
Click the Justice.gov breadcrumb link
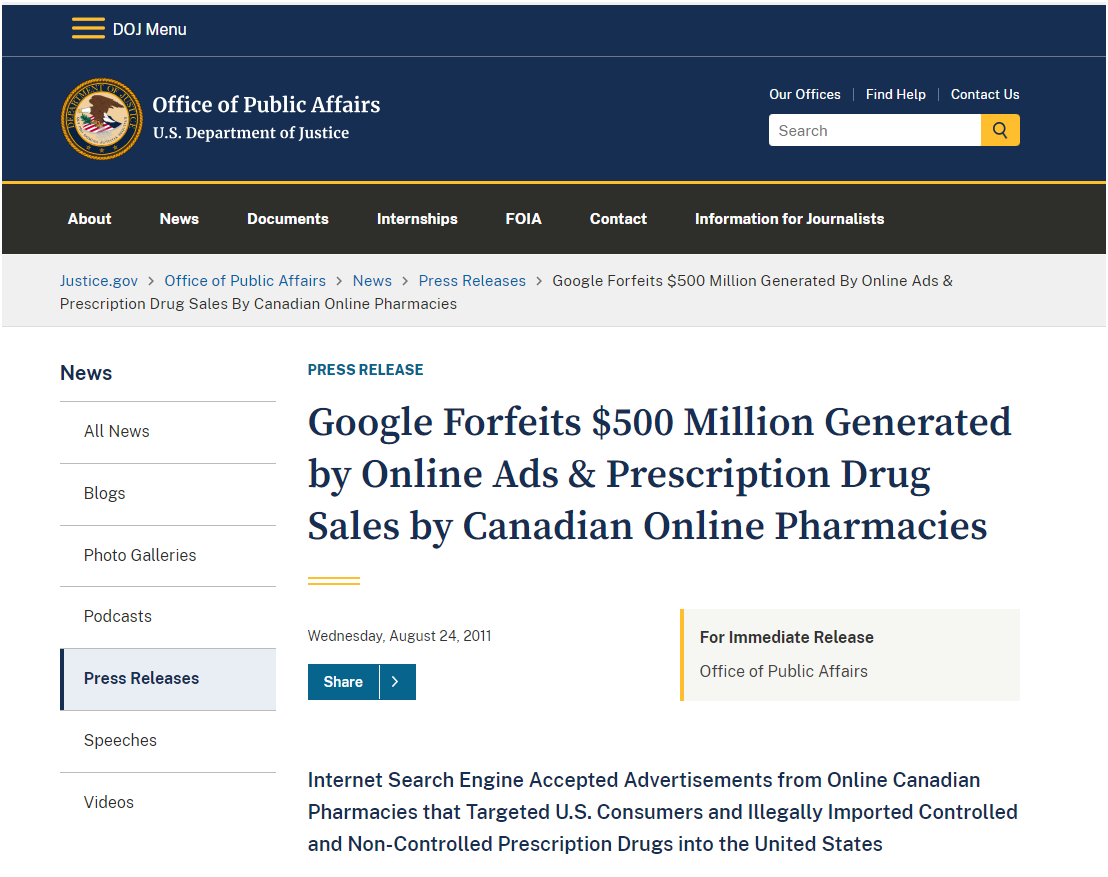coord(99,281)
